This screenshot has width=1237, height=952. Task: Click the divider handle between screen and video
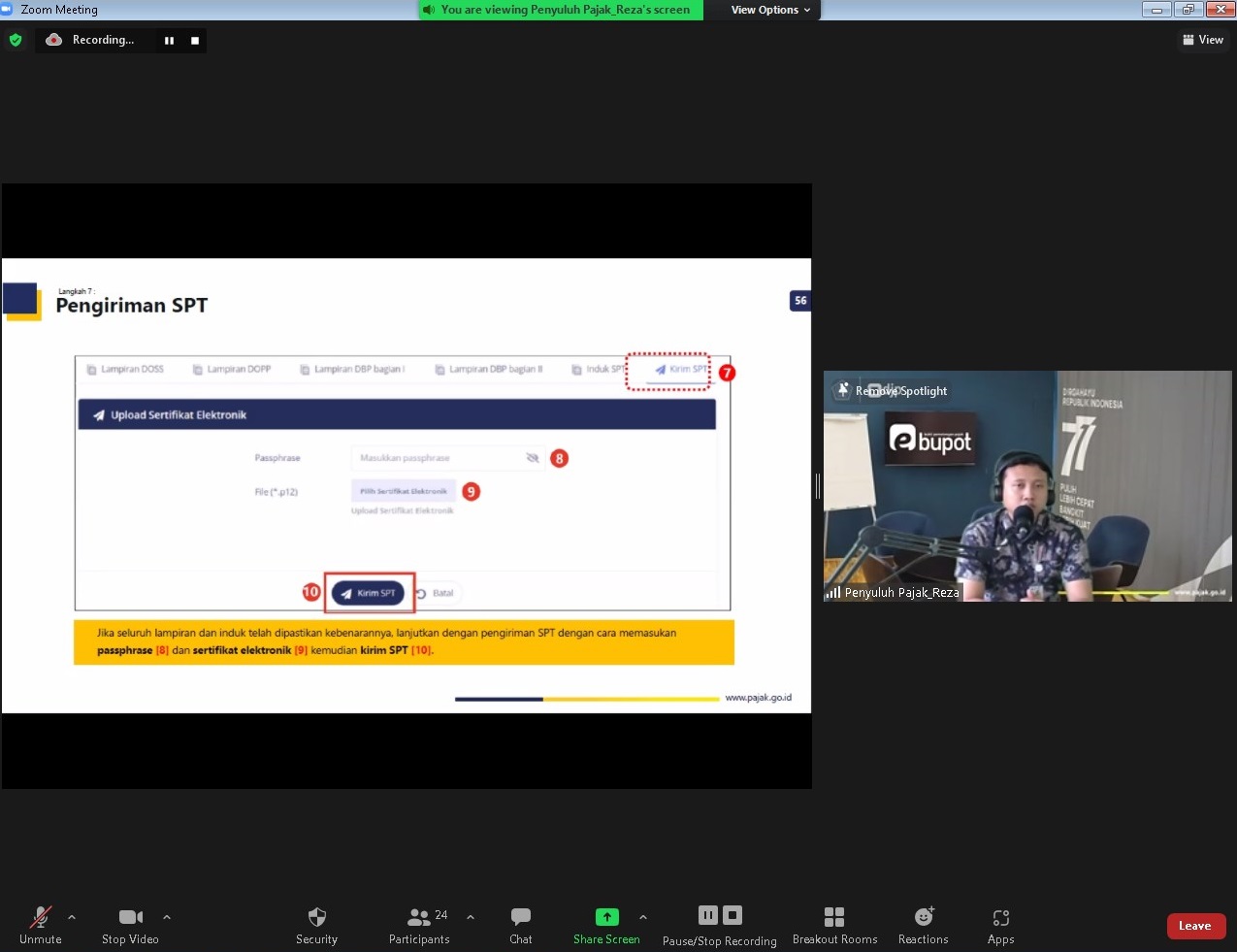(x=818, y=486)
